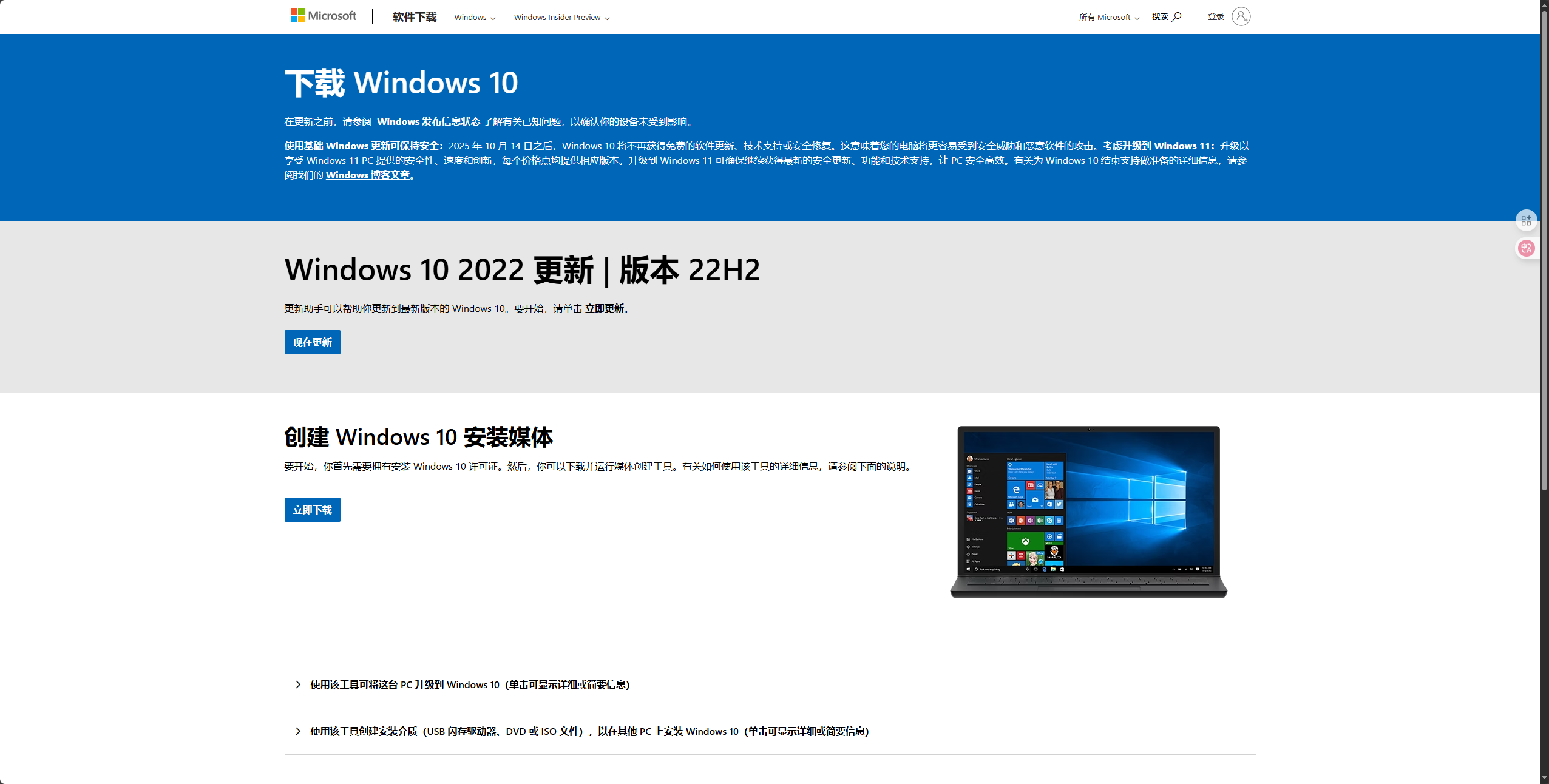1549x784 pixels.
Task: Click the sign-in account avatar icon
Action: [1241, 16]
